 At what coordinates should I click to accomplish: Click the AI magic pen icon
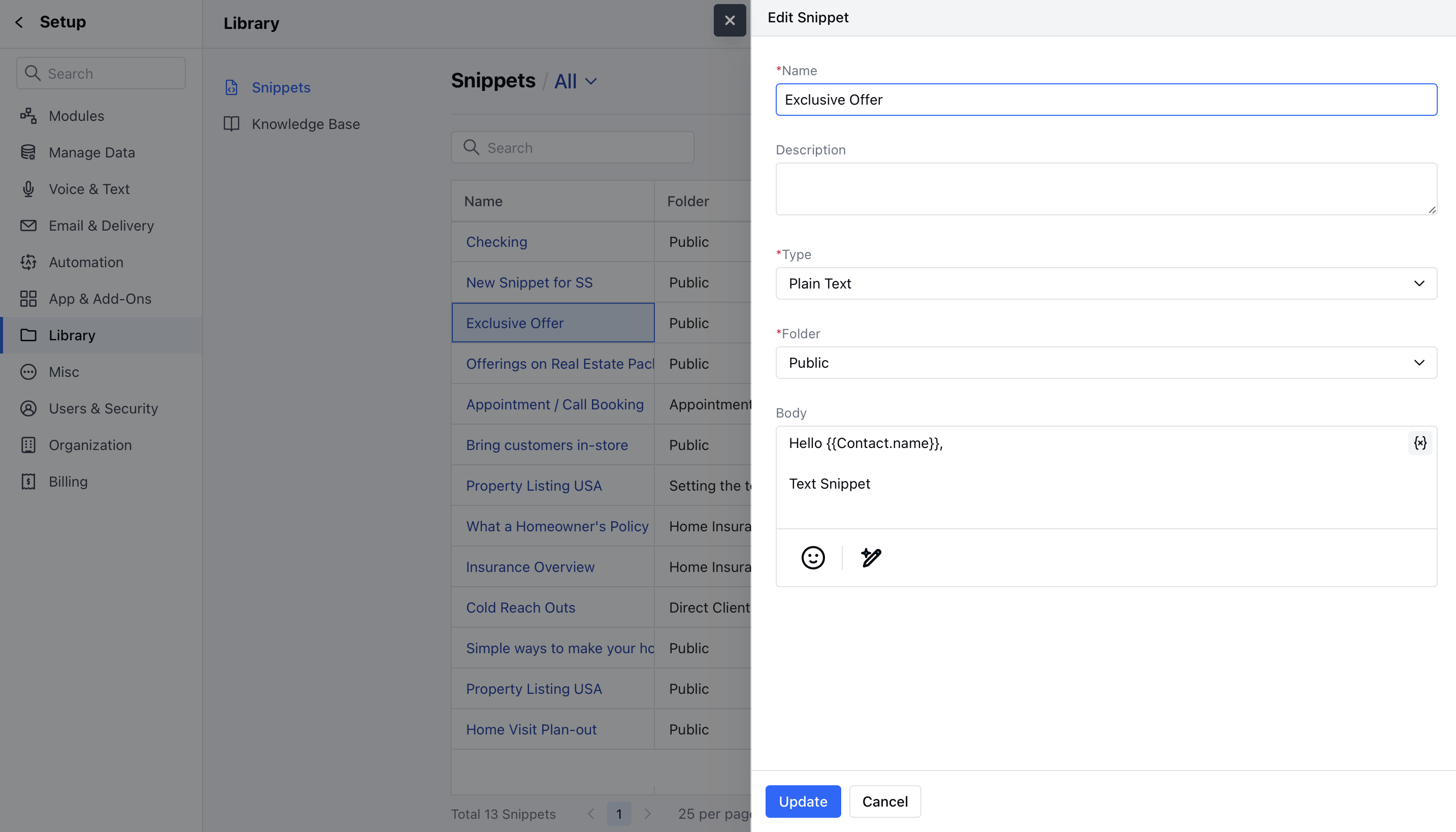point(871,557)
